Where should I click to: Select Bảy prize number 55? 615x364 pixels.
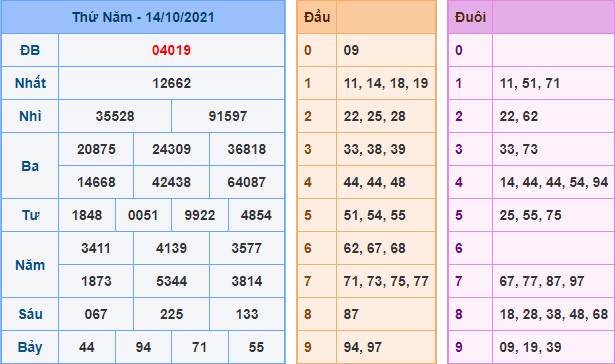[256, 347]
